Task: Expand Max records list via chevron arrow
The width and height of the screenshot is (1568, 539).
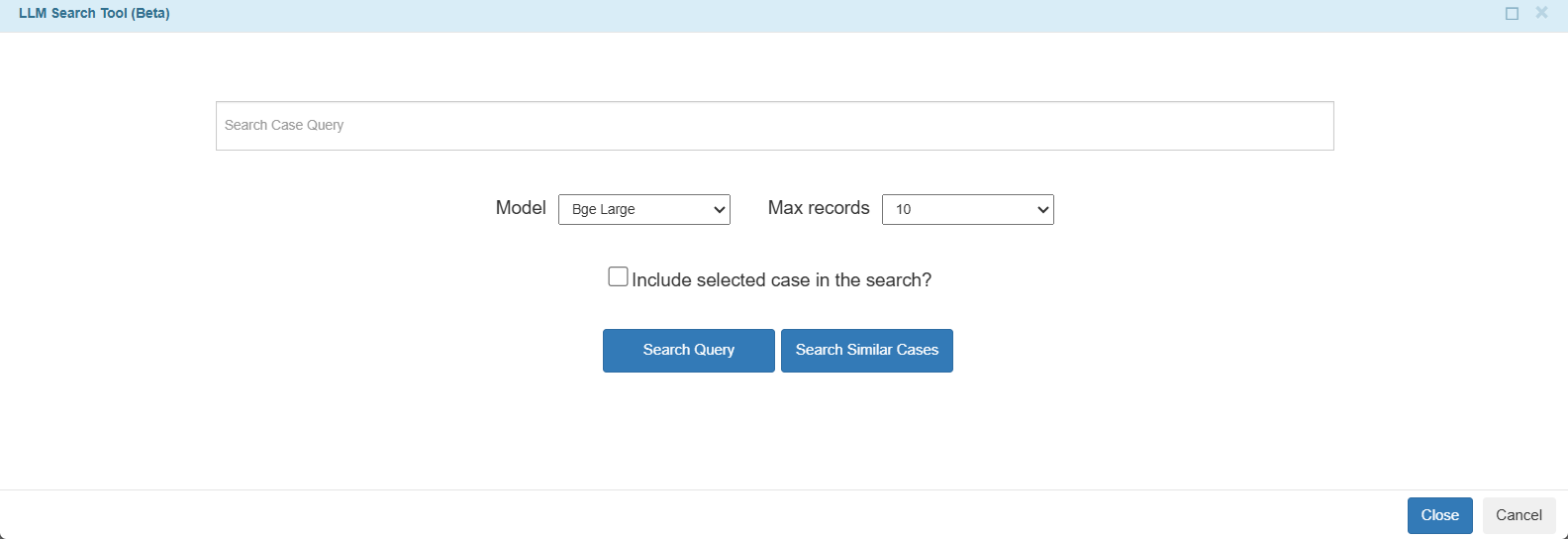Action: click(x=1042, y=210)
